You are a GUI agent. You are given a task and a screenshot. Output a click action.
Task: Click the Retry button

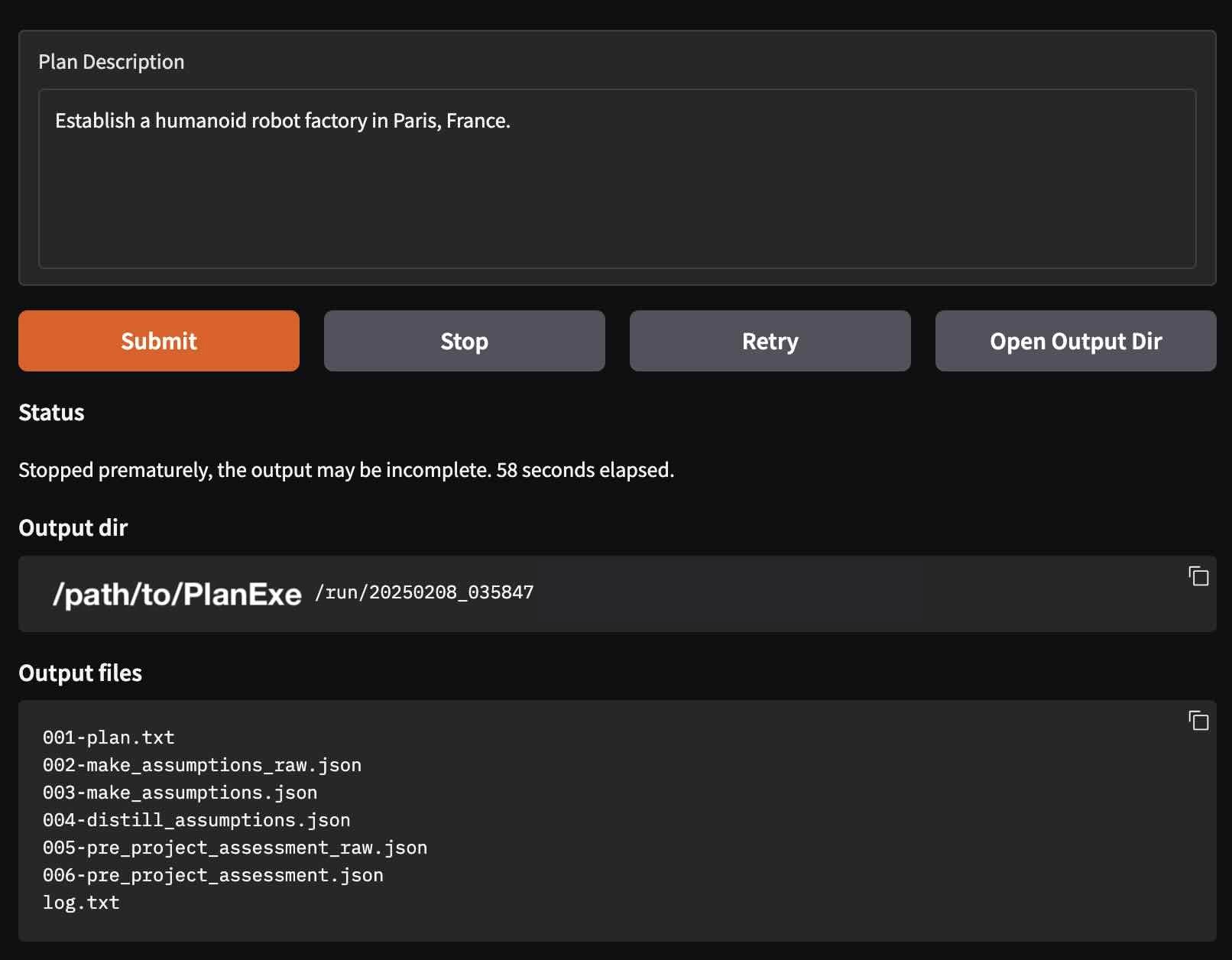click(769, 341)
